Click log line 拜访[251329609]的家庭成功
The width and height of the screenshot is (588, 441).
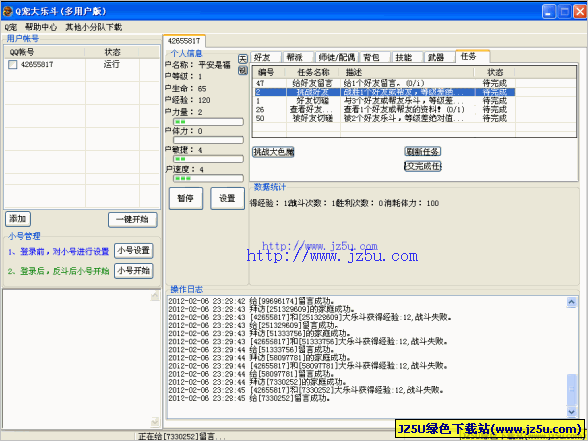(262, 309)
